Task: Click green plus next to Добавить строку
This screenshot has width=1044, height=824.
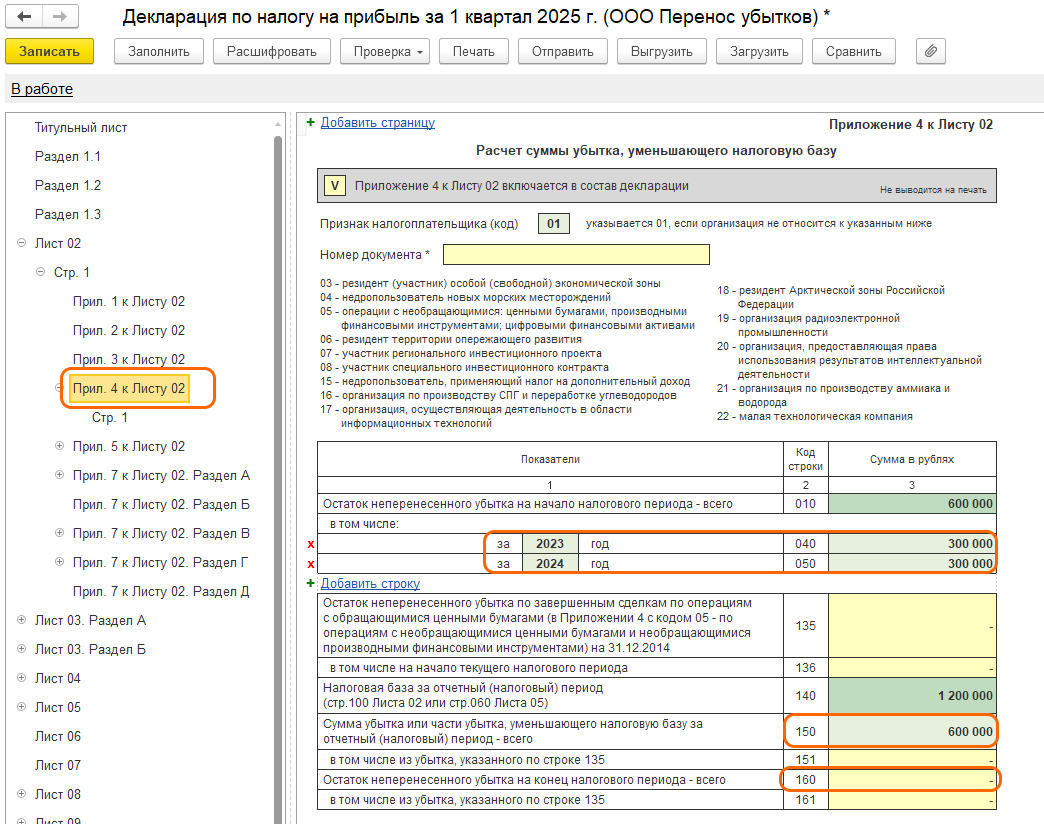Action: coord(310,583)
